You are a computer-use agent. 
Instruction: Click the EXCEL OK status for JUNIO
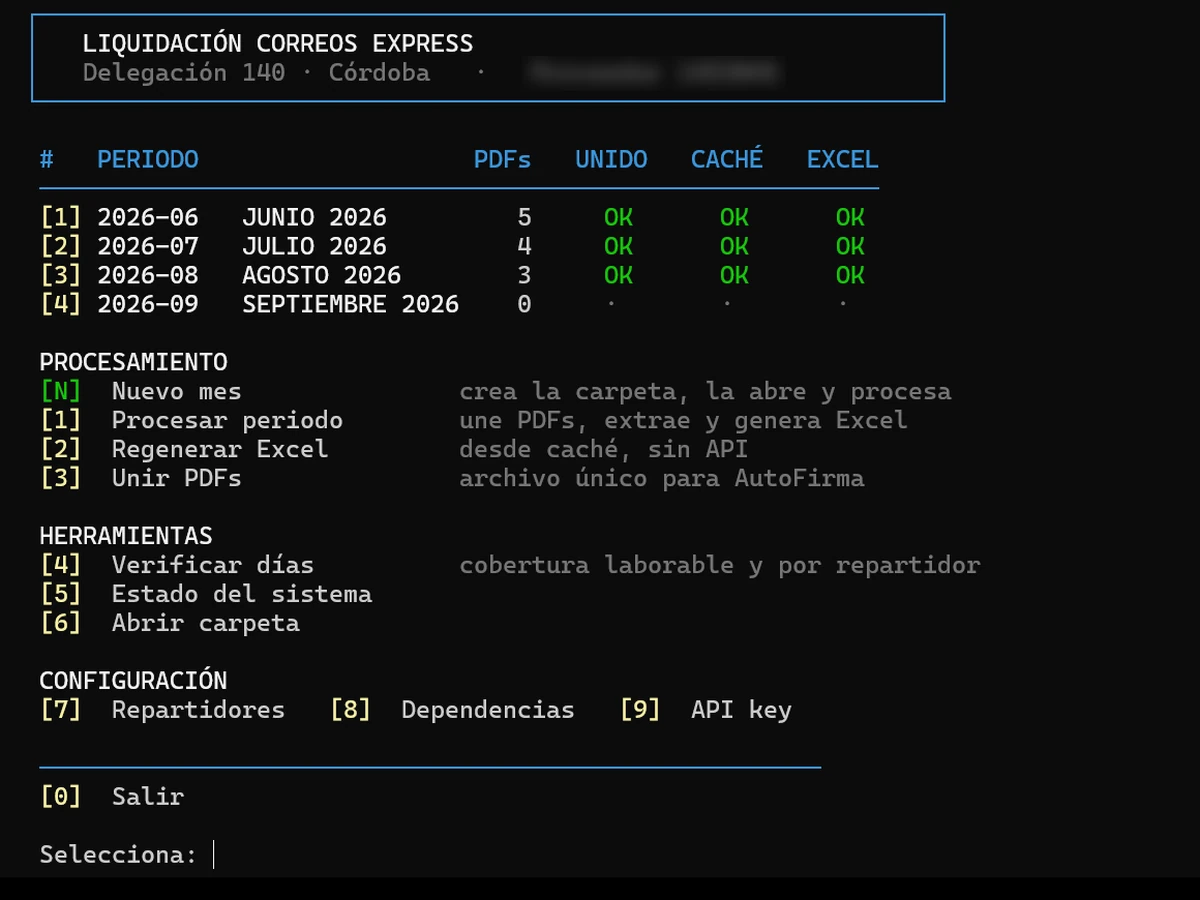850,217
